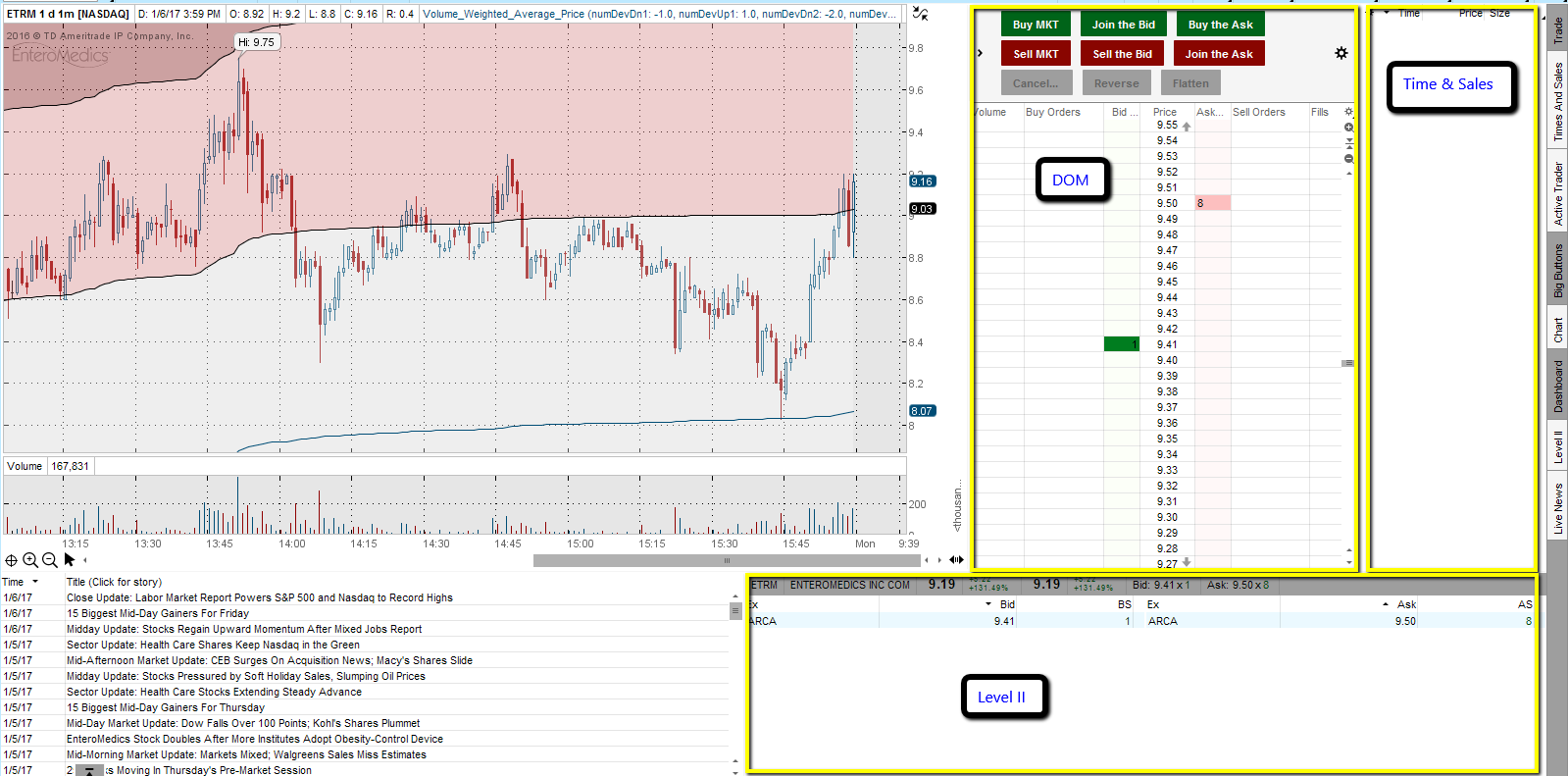
Task: Switch to the Live News side tab
Action: tap(1557, 508)
